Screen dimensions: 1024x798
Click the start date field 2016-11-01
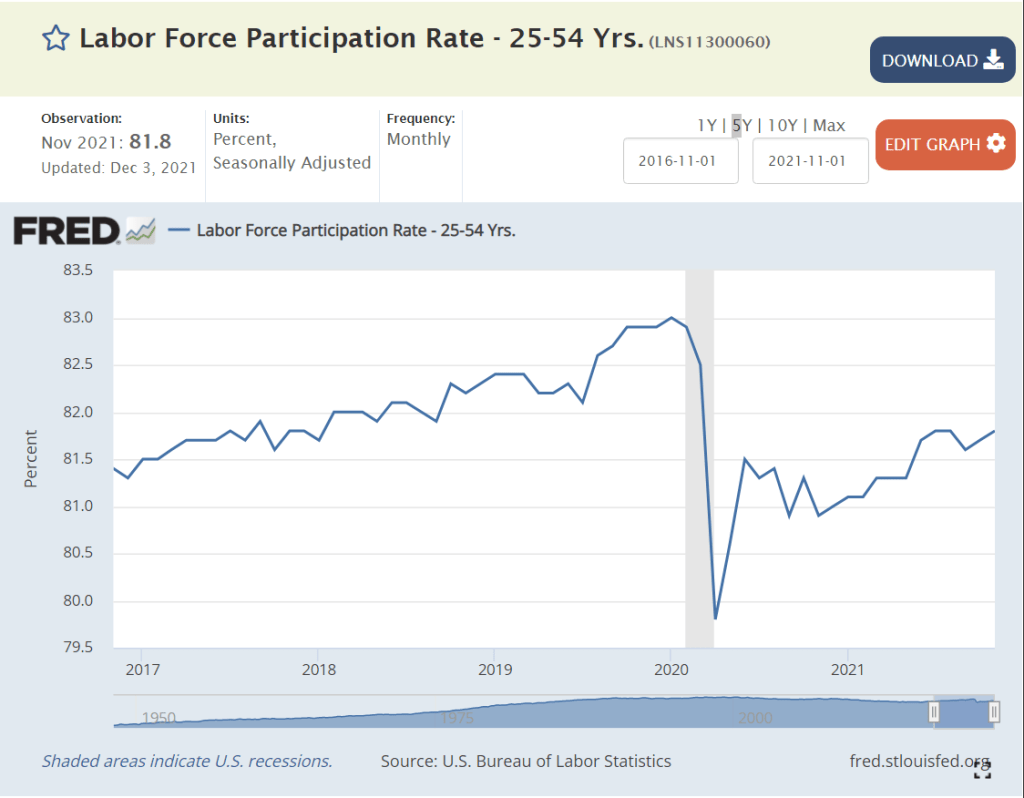(680, 161)
